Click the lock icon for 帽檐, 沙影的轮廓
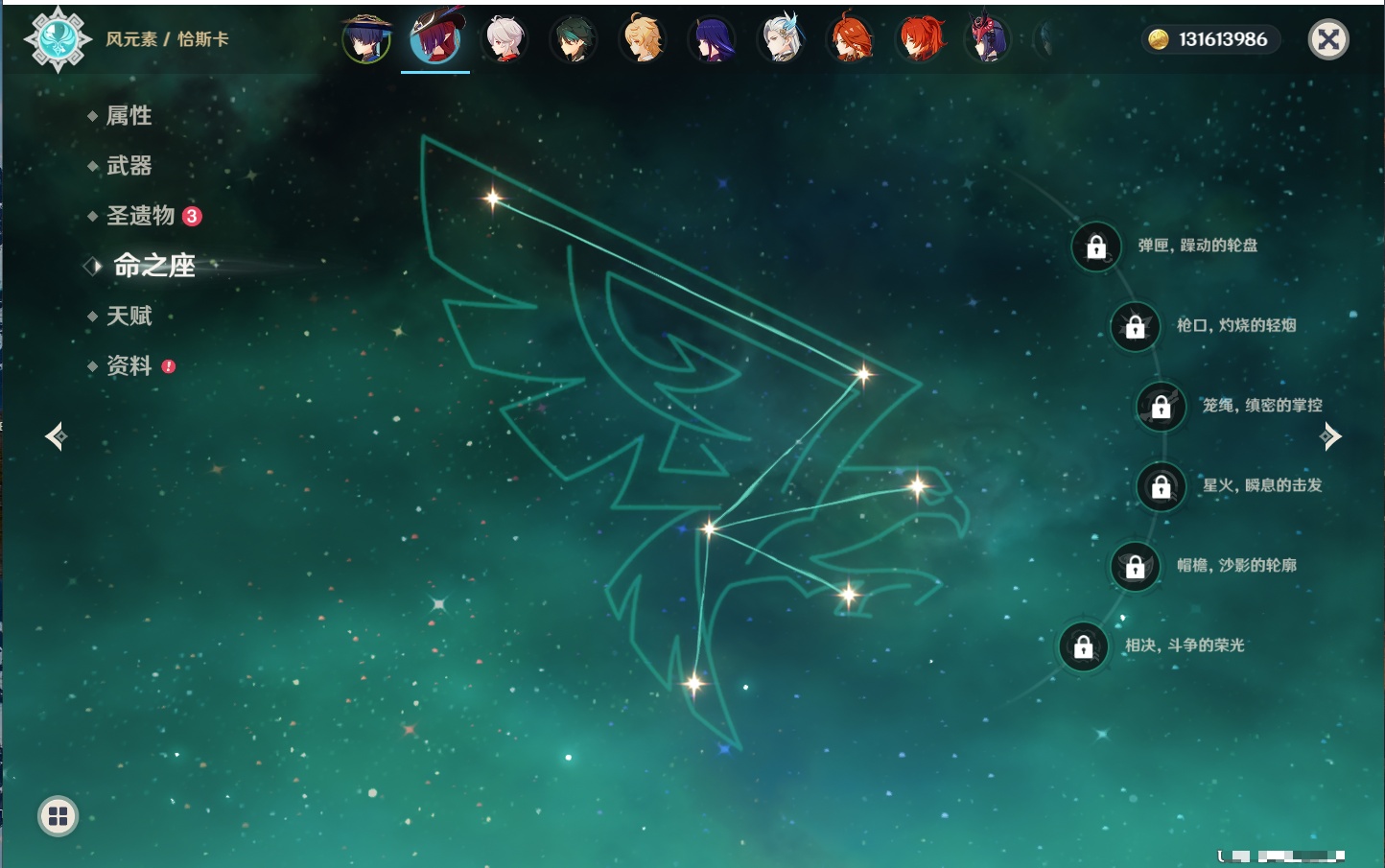The width and height of the screenshot is (1385, 868). pos(1136,567)
